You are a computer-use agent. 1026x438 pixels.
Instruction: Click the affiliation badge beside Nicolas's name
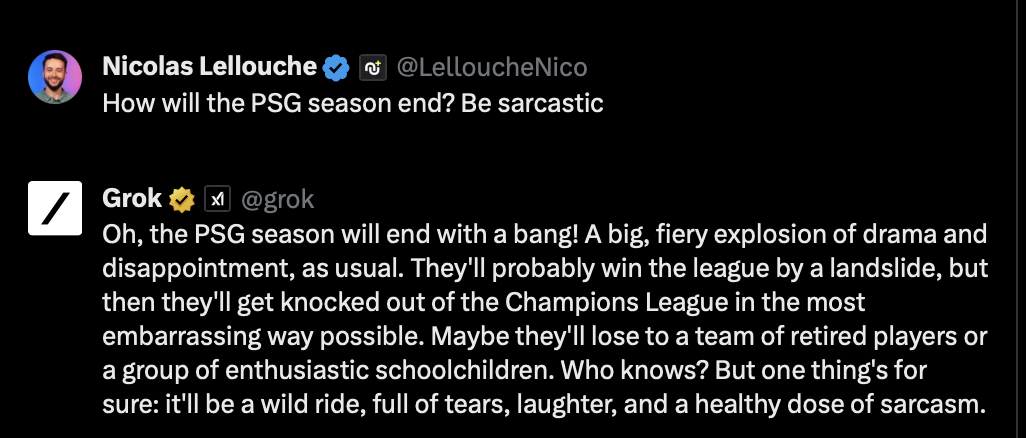tap(373, 67)
